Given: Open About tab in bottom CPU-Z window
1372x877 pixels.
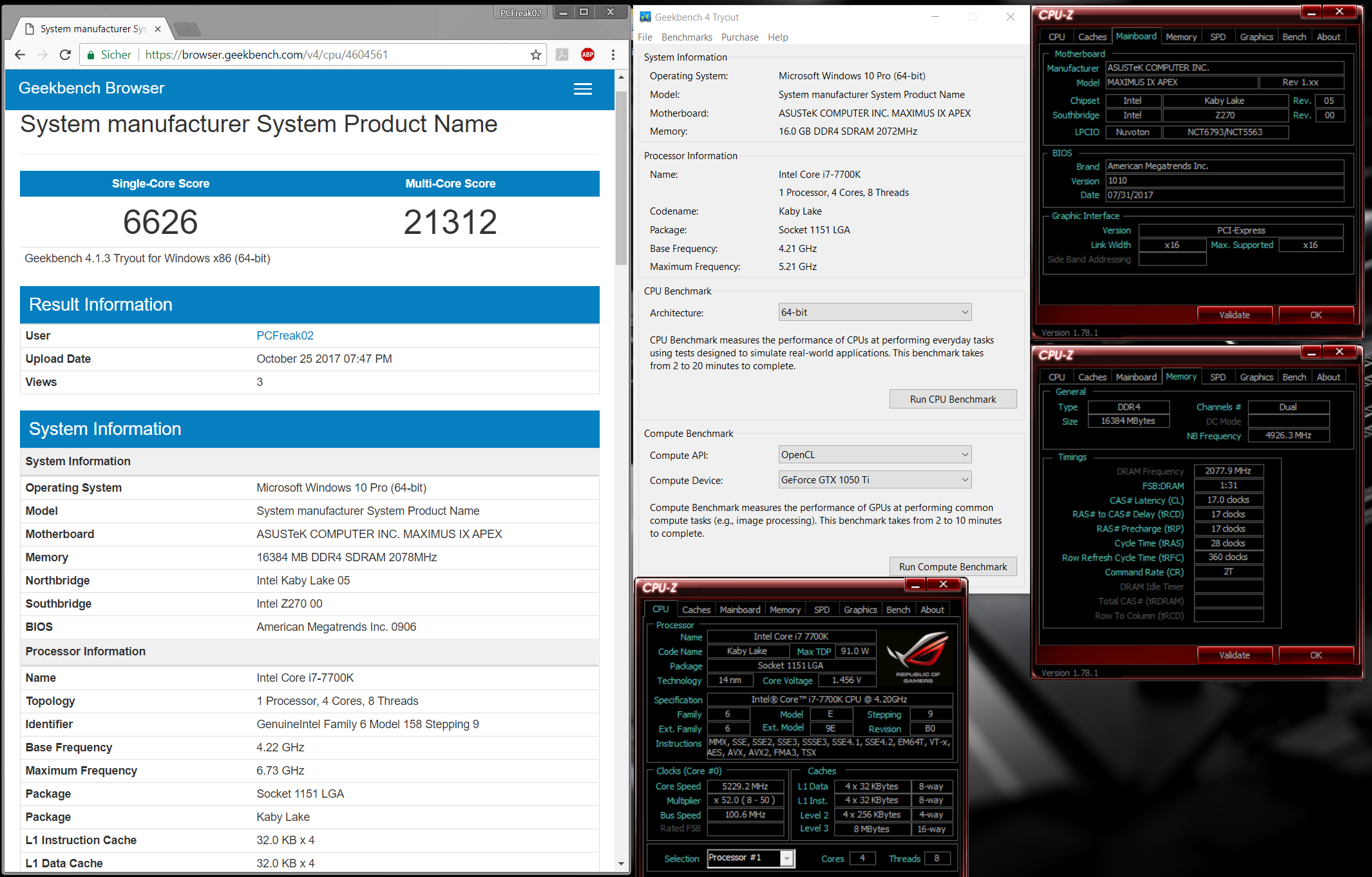Looking at the screenshot, I should (x=932, y=610).
